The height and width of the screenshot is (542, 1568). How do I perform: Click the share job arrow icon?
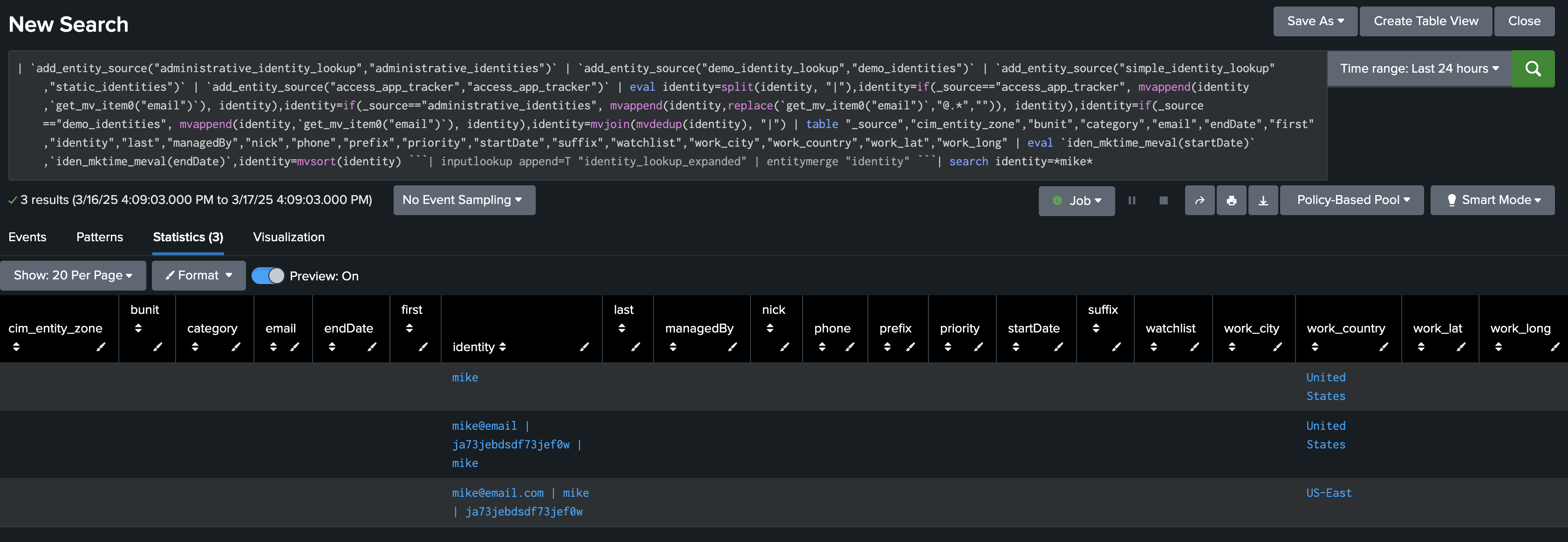click(1199, 200)
